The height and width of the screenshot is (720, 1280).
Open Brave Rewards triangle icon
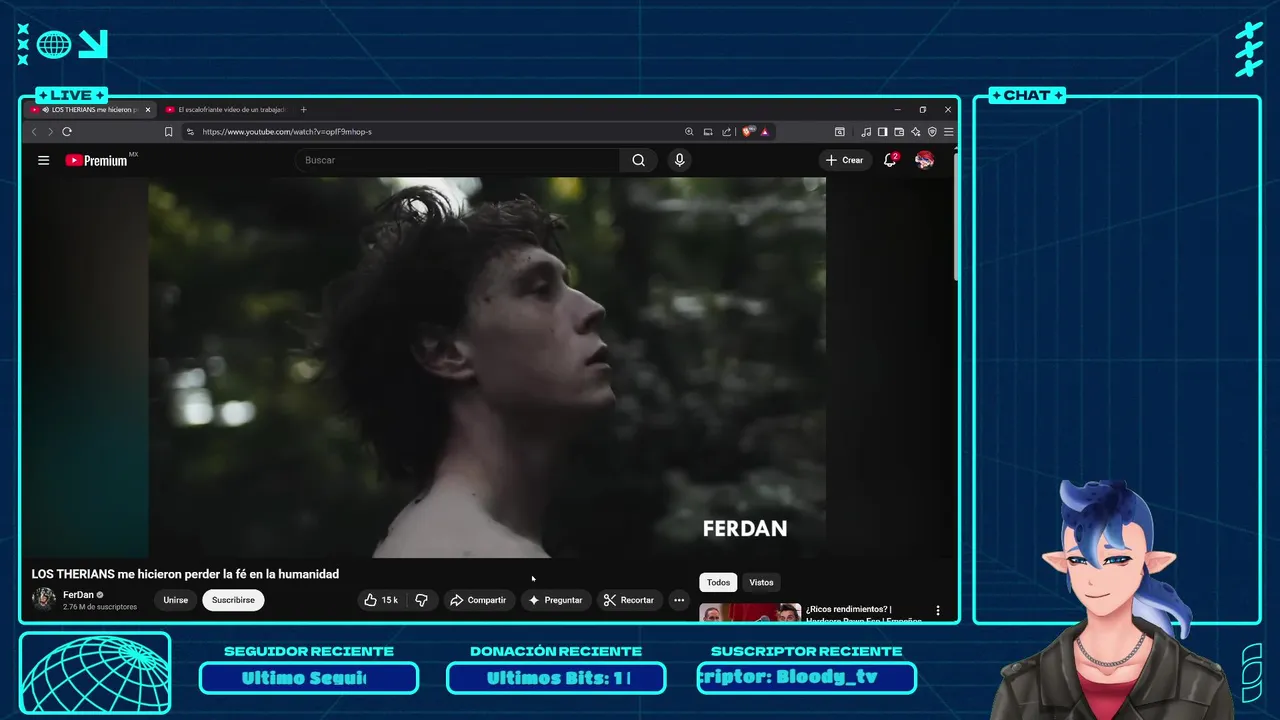(x=765, y=131)
